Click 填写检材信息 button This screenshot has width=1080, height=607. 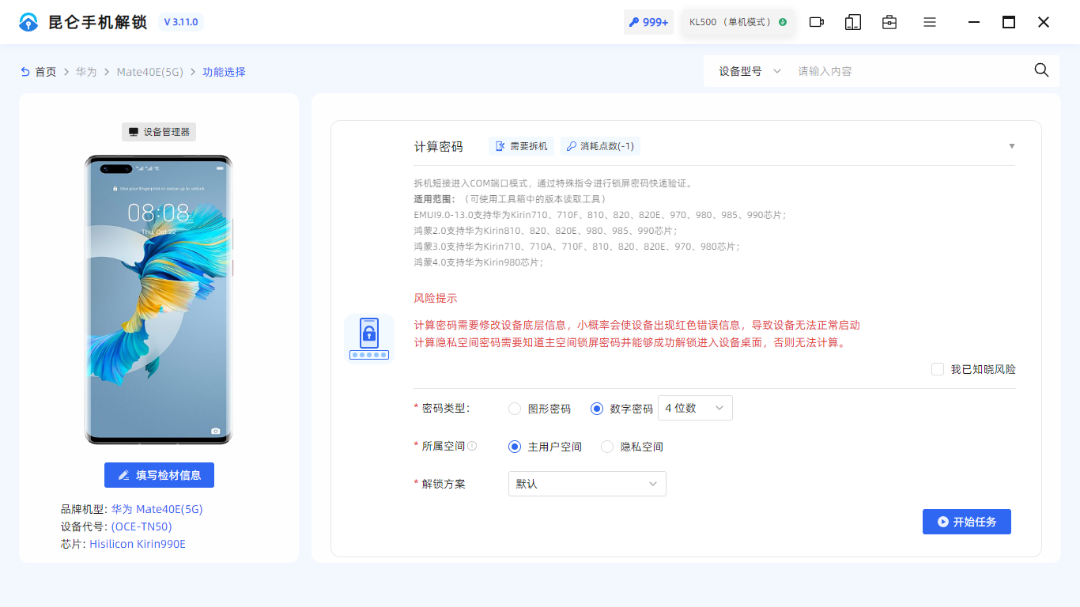coord(159,475)
